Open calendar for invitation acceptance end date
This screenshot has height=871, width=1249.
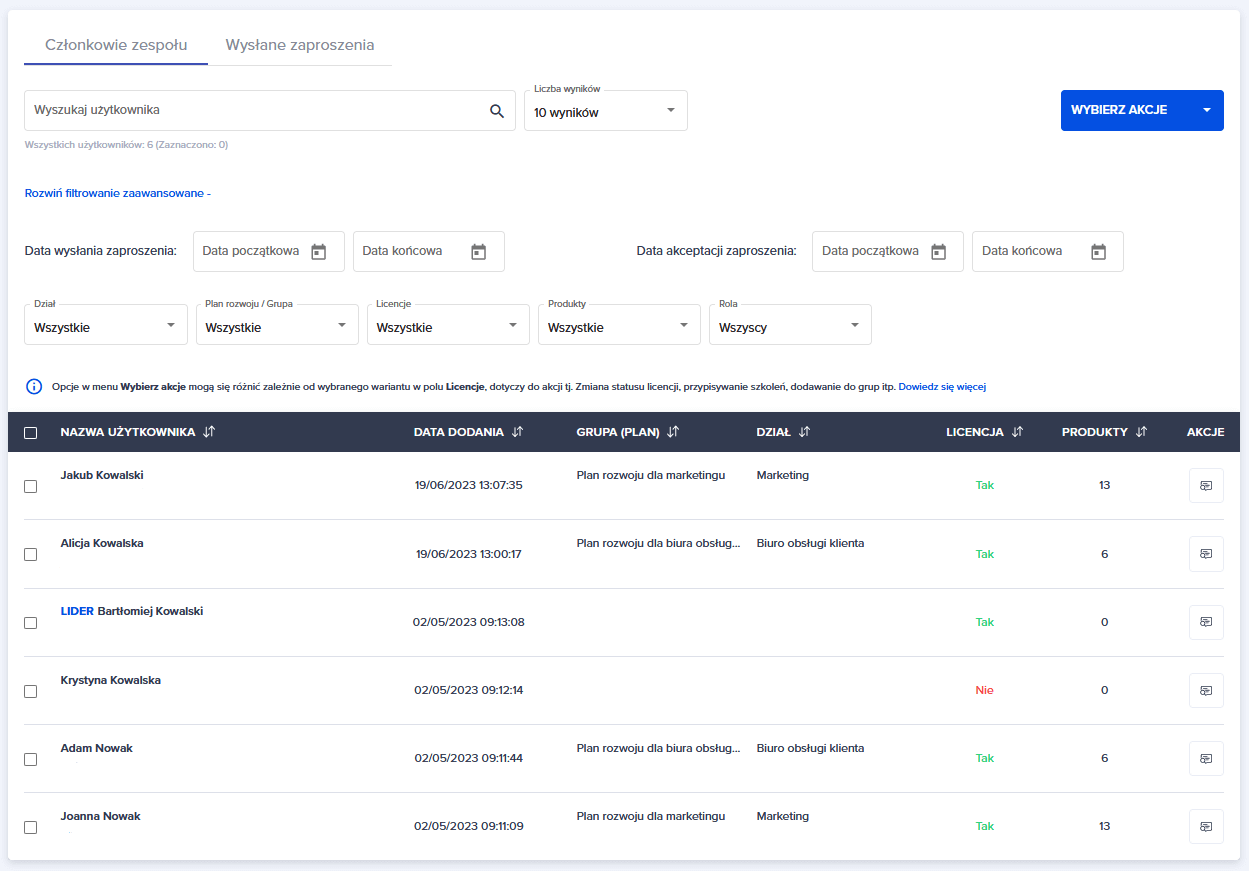click(1099, 252)
